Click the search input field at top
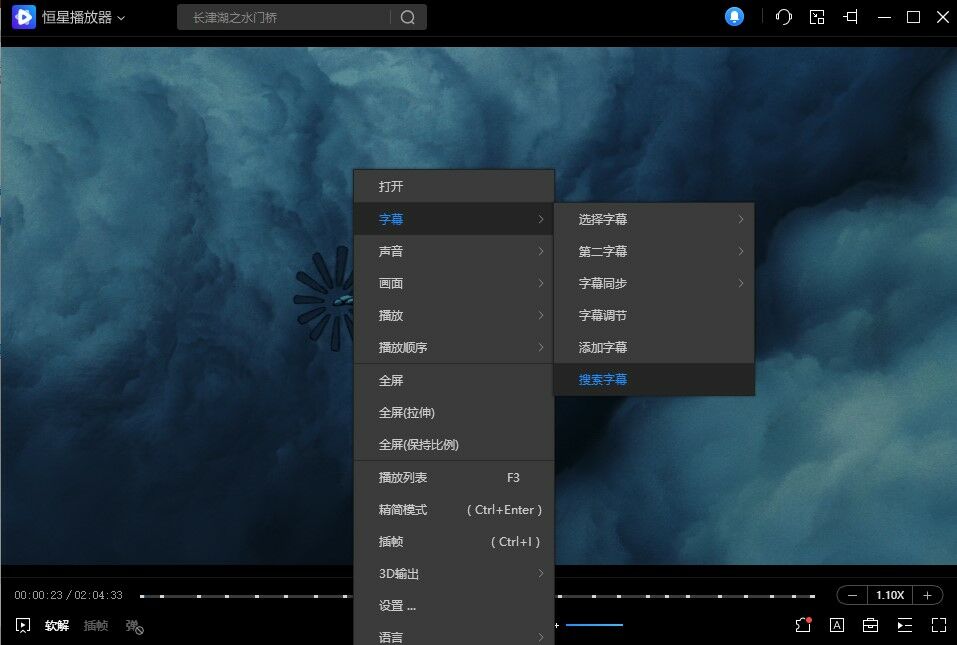The width and height of the screenshot is (957, 645). [285, 17]
